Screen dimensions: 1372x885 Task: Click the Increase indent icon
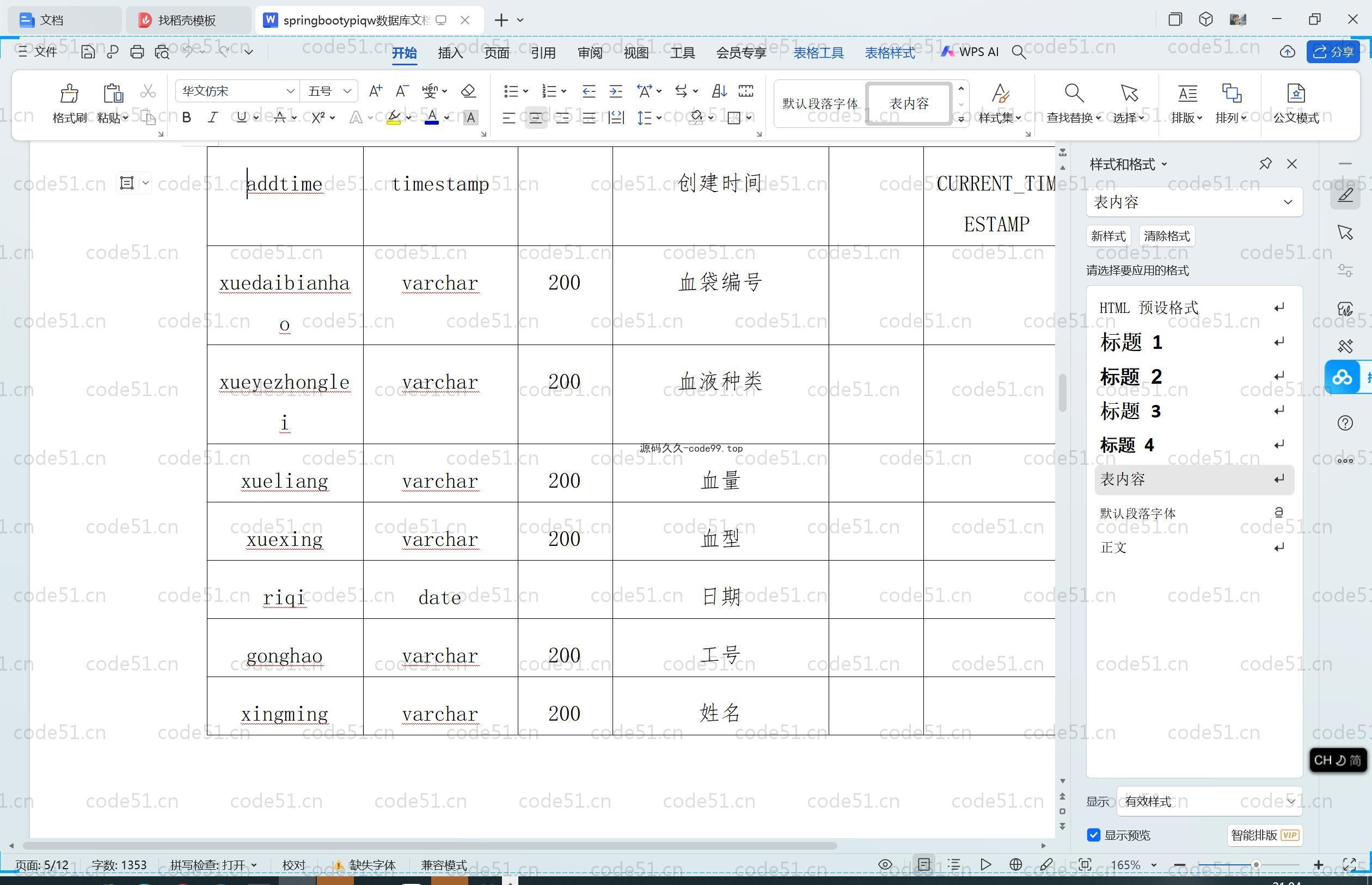616,91
